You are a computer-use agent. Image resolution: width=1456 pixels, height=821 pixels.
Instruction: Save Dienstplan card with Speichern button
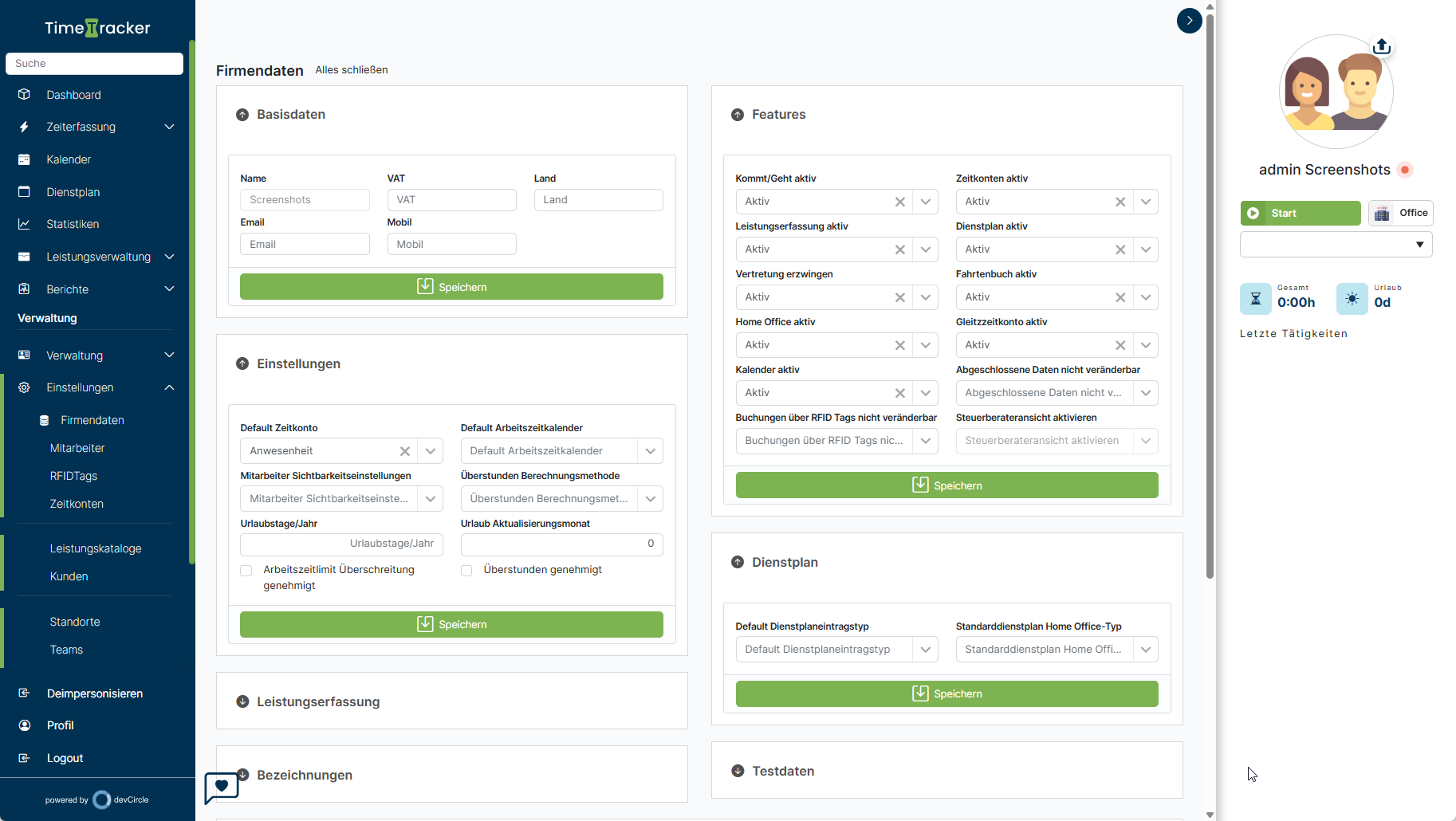(946, 693)
